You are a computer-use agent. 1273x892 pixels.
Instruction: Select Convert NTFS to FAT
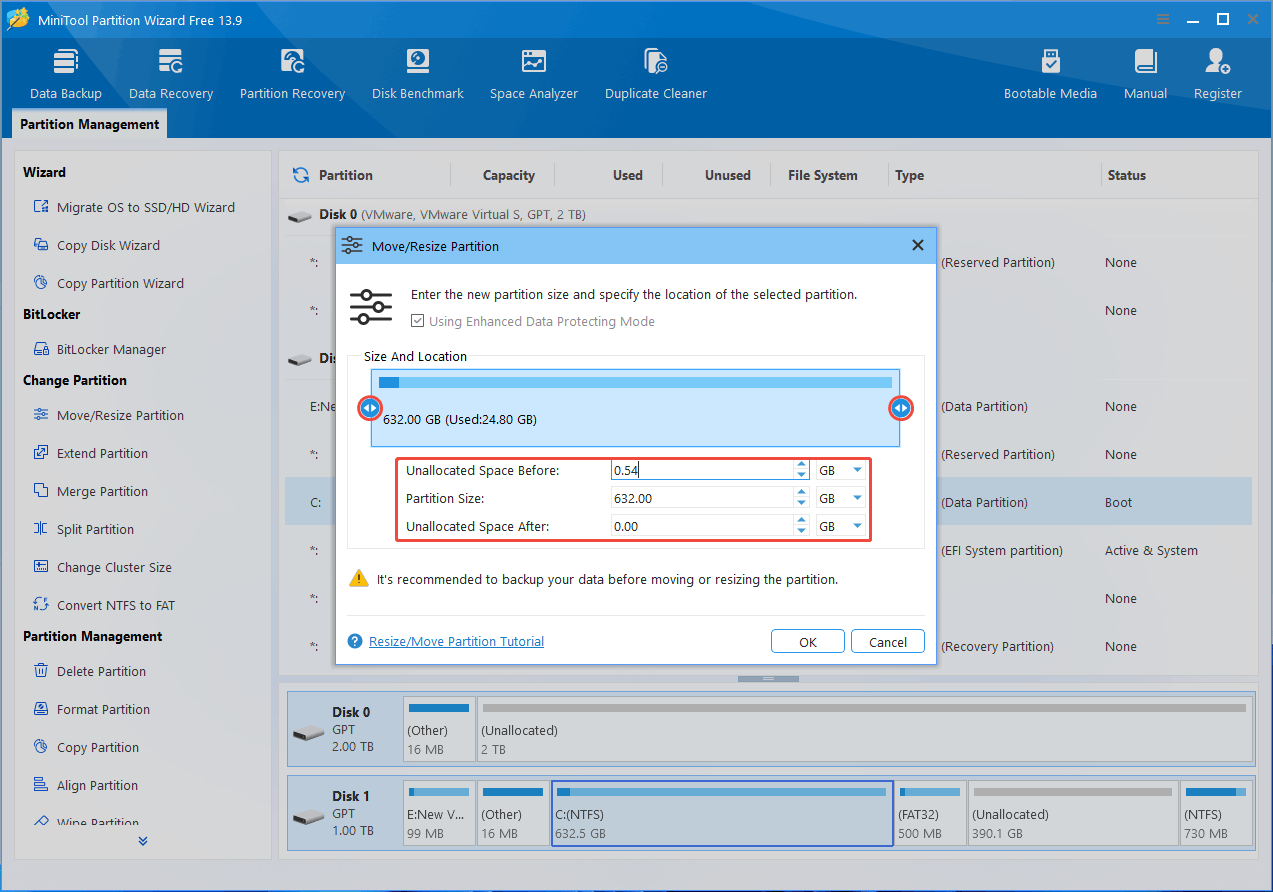pyautogui.click(x=104, y=605)
